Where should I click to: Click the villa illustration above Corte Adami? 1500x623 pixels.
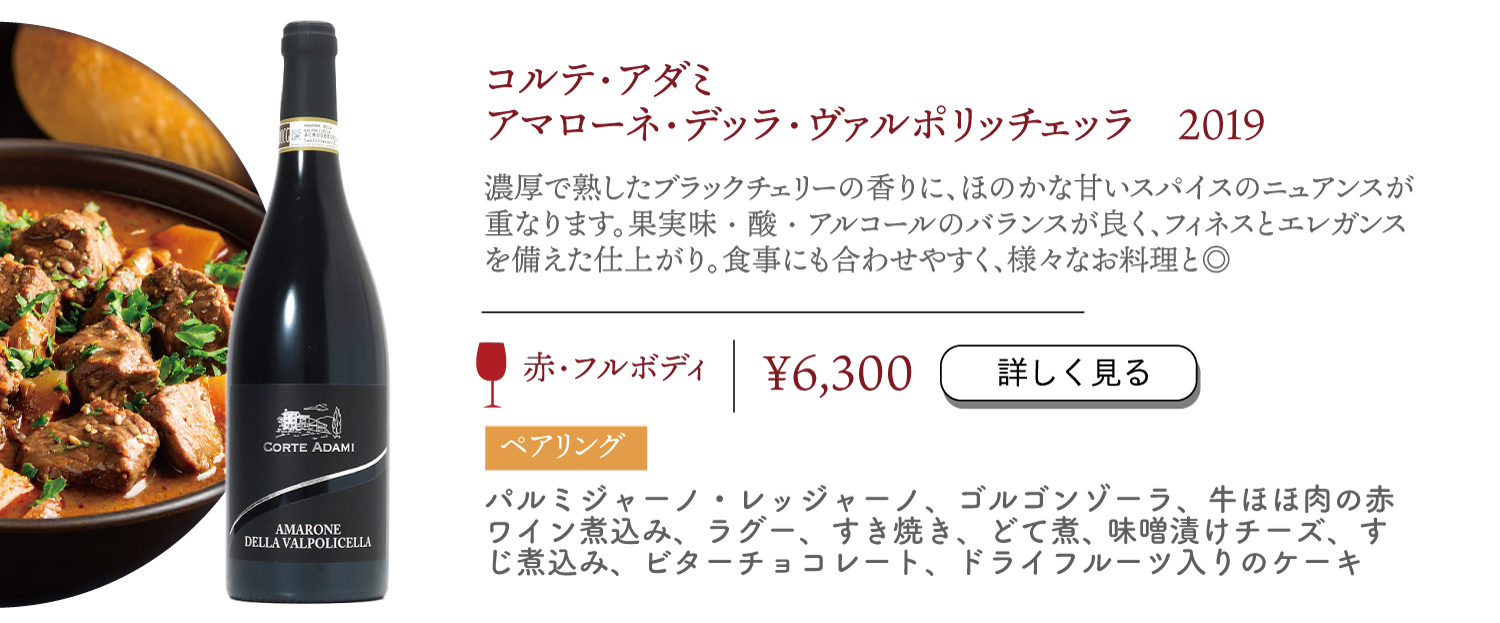click(308, 420)
